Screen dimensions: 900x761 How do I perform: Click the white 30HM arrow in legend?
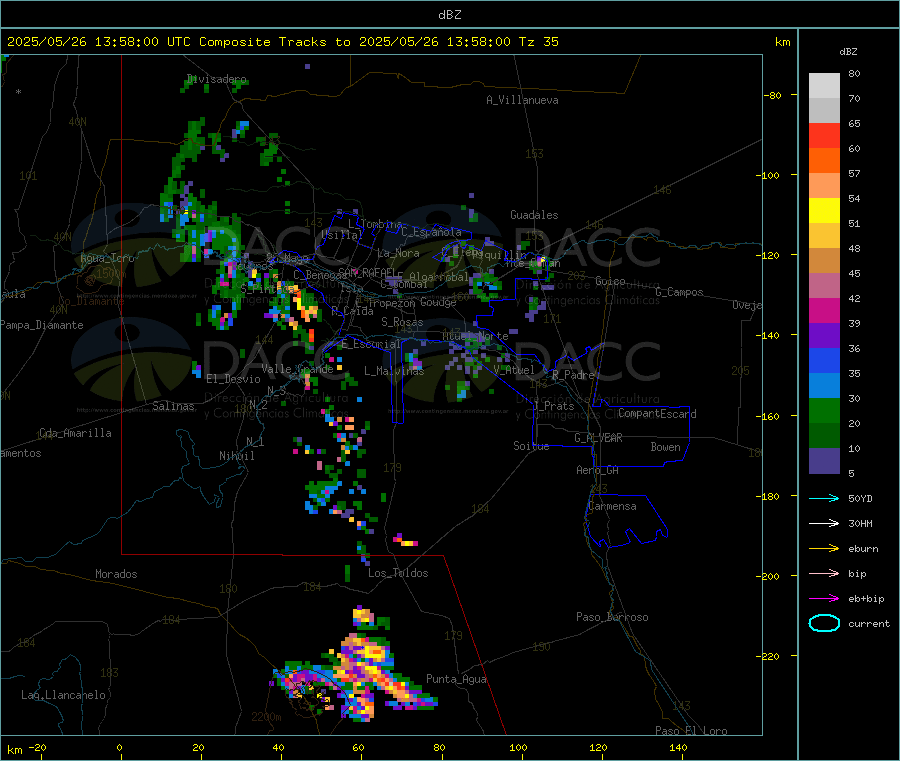[x=824, y=523]
